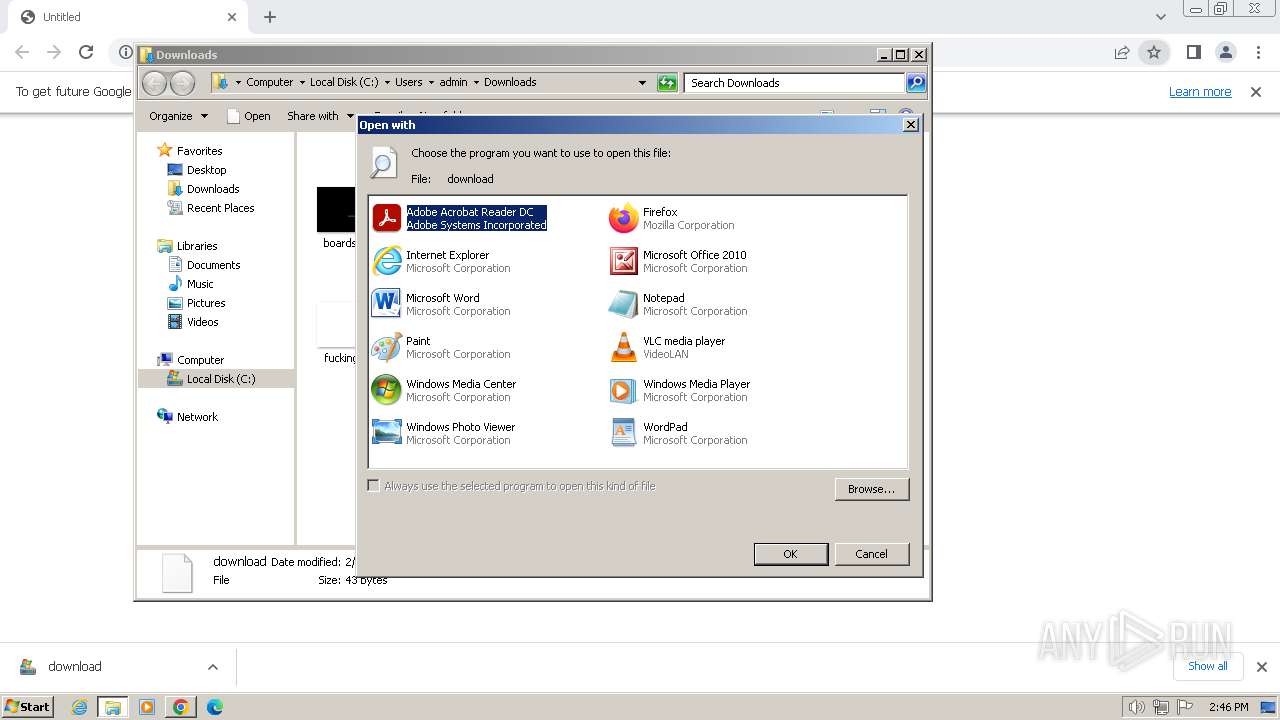Viewport: 1280px width, 720px height.
Task: Close the Chrome notification infobar
Action: click(1256, 92)
